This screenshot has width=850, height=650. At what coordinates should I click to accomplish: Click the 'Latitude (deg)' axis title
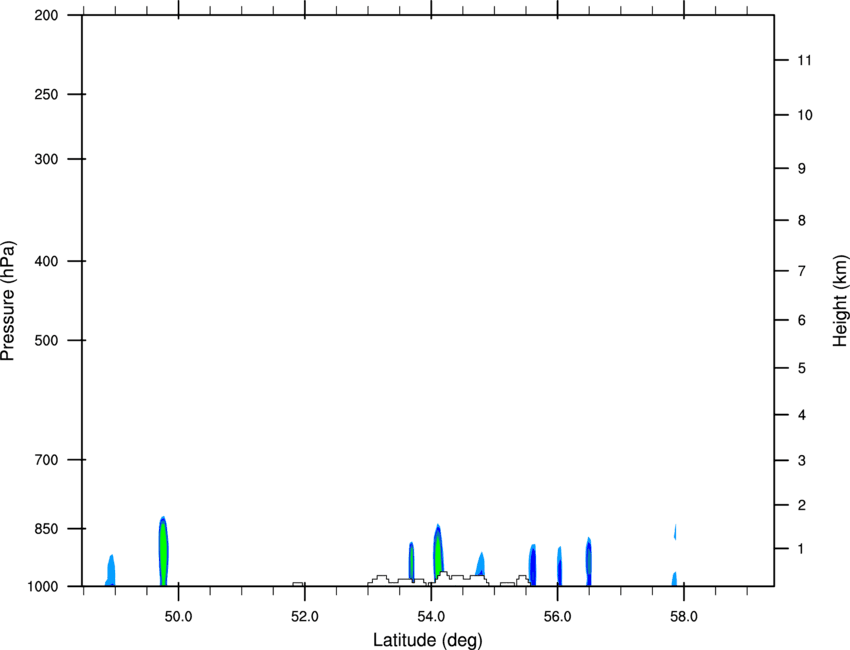(x=427, y=640)
